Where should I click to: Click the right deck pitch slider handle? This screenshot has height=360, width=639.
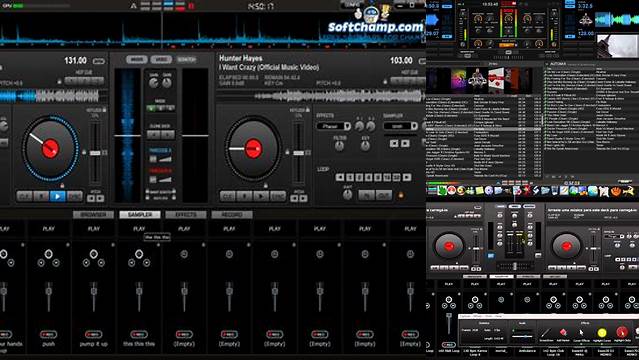[x=298, y=153]
